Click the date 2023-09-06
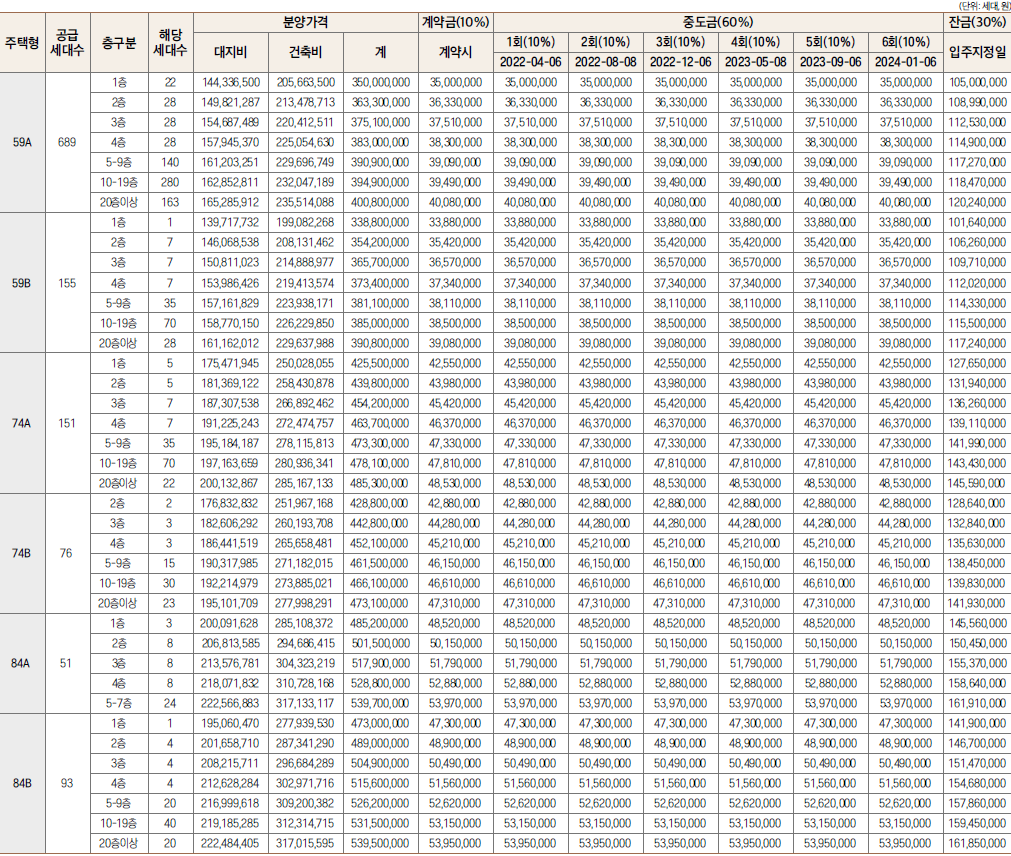1011x856 pixels. tap(830, 63)
